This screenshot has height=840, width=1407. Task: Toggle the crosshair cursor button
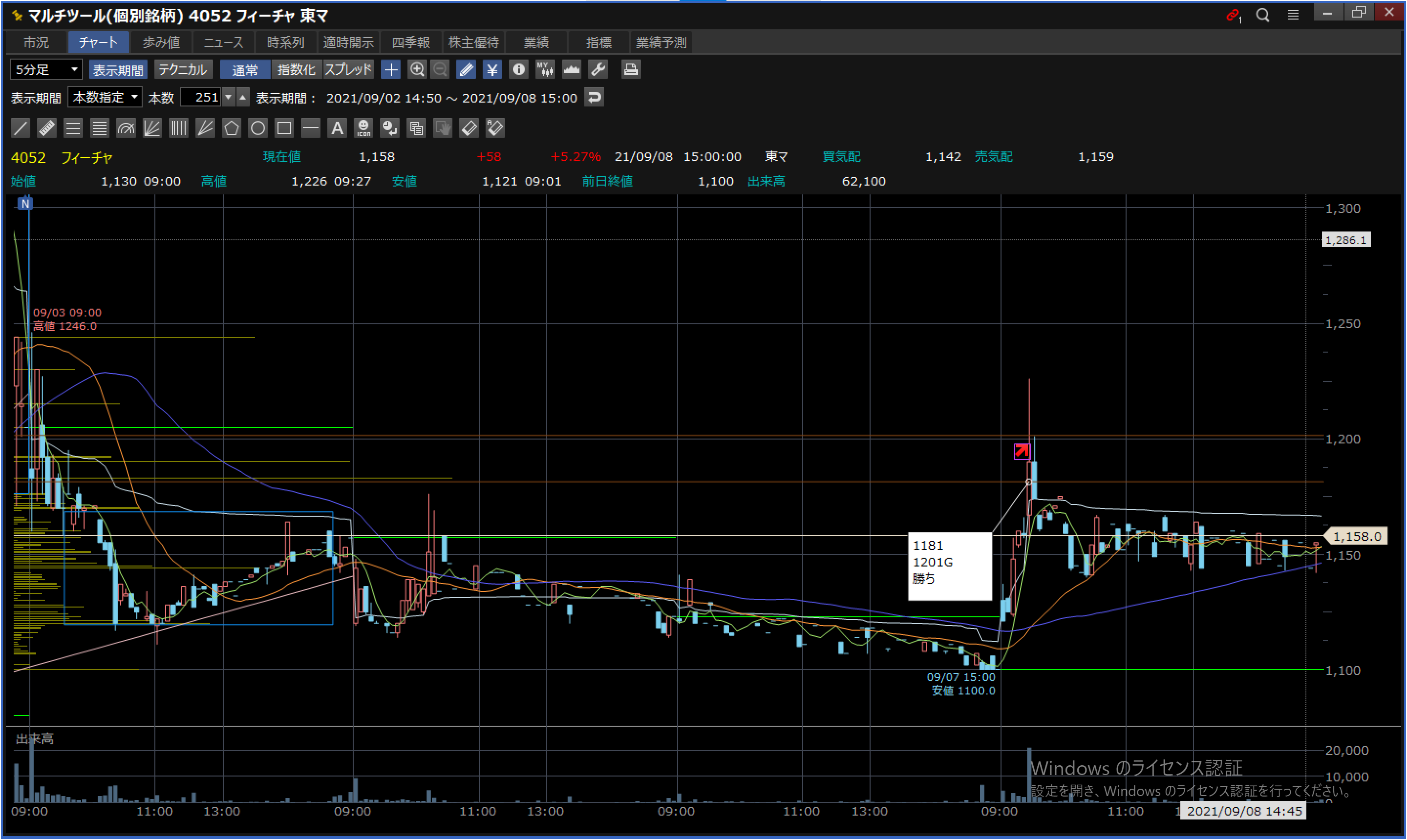(x=391, y=70)
